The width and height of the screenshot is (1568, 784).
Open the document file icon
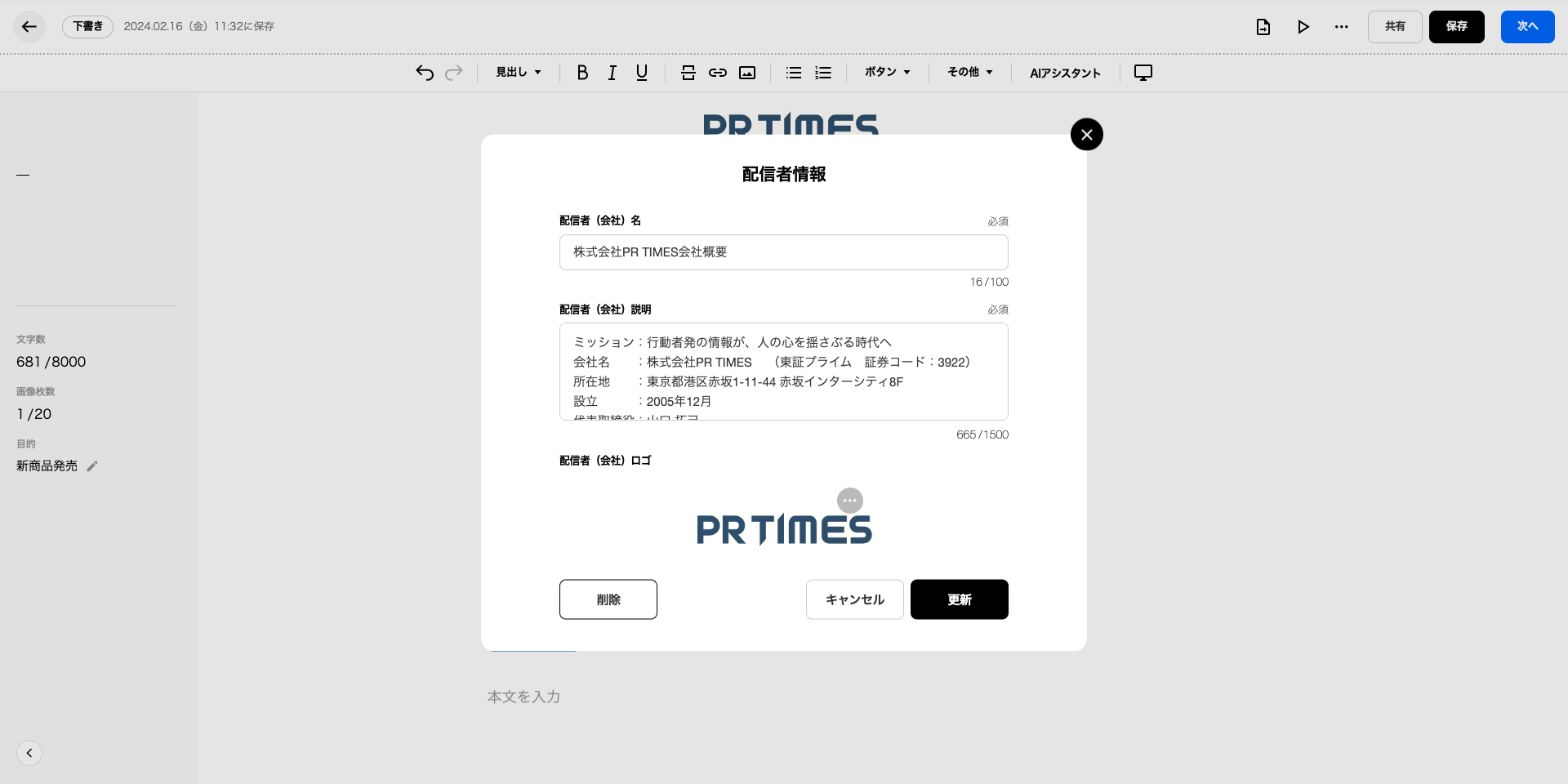tap(1263, 27)
